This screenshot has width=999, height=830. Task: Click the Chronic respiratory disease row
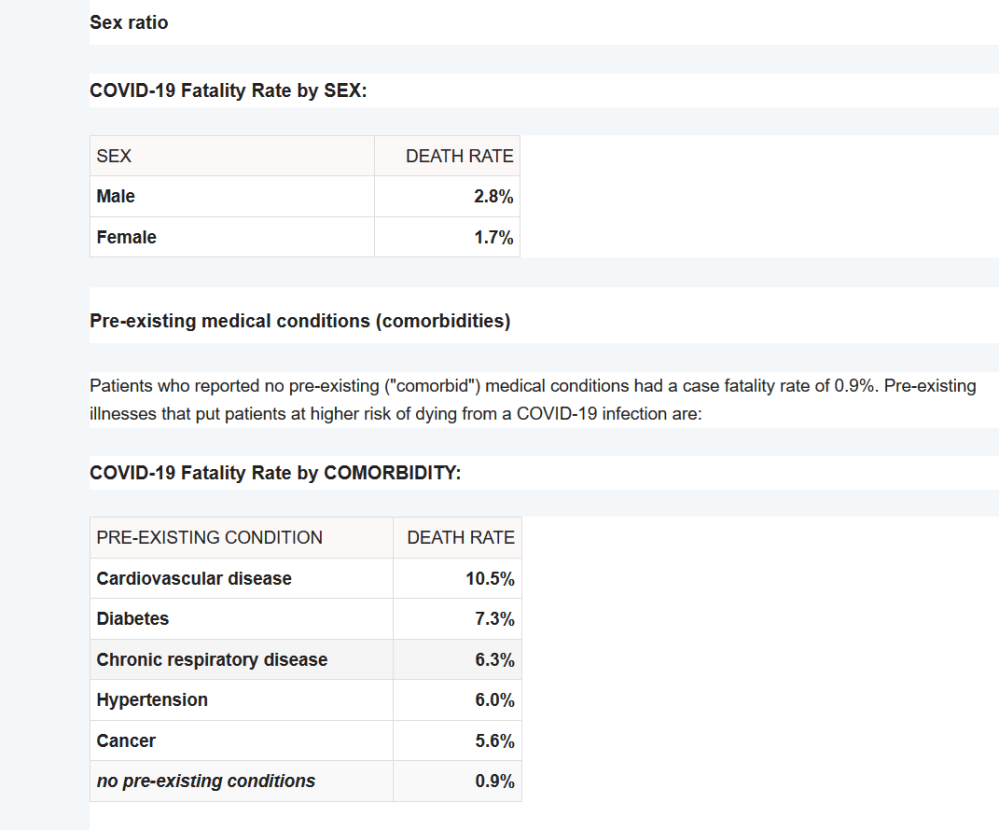pos(212,660)
